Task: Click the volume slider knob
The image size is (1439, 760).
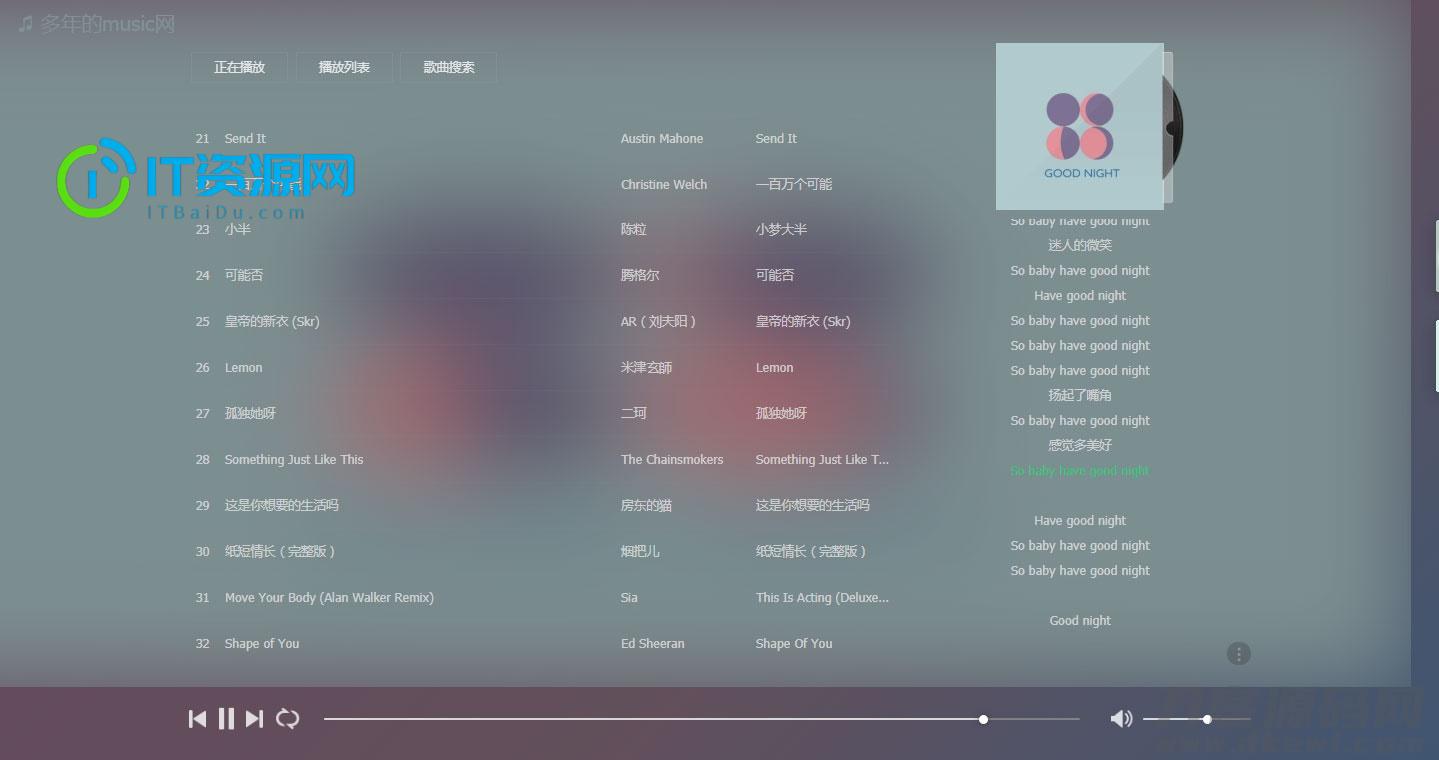Action: (1207, 719)
